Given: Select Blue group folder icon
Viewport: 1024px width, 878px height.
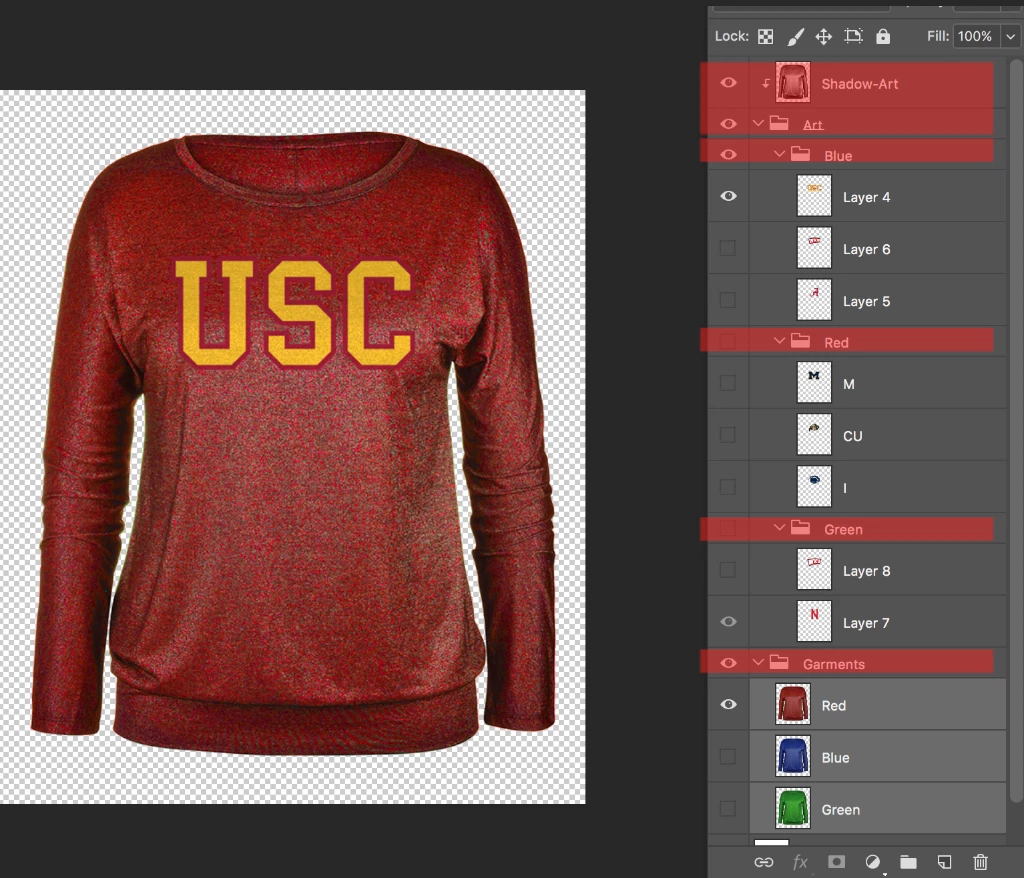Looking at the screenshot, I should [800, 154].
